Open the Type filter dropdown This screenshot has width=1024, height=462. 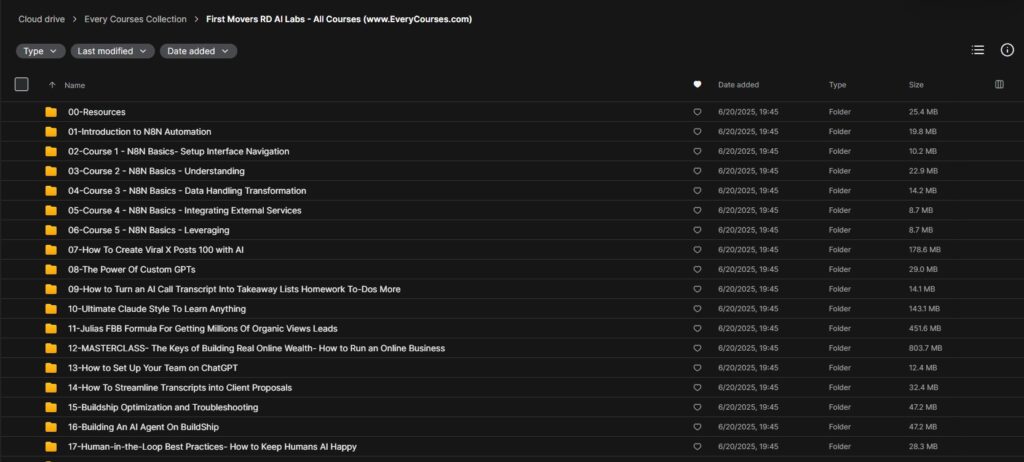click(40, 51)
